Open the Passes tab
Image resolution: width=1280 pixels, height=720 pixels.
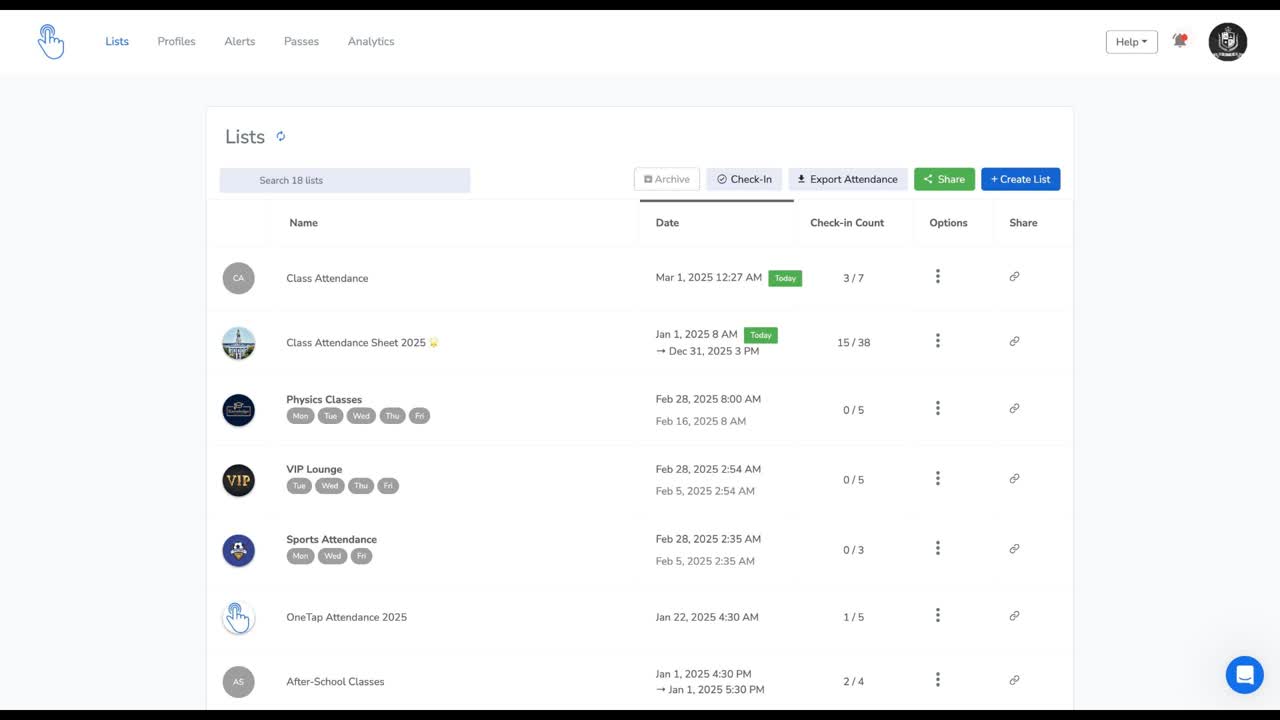301,42
